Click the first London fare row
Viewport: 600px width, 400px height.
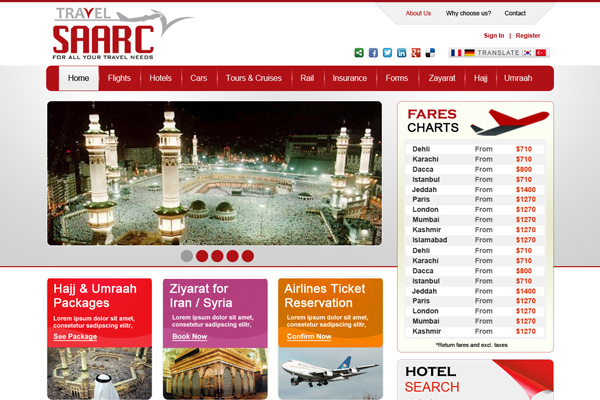[475, 210]
